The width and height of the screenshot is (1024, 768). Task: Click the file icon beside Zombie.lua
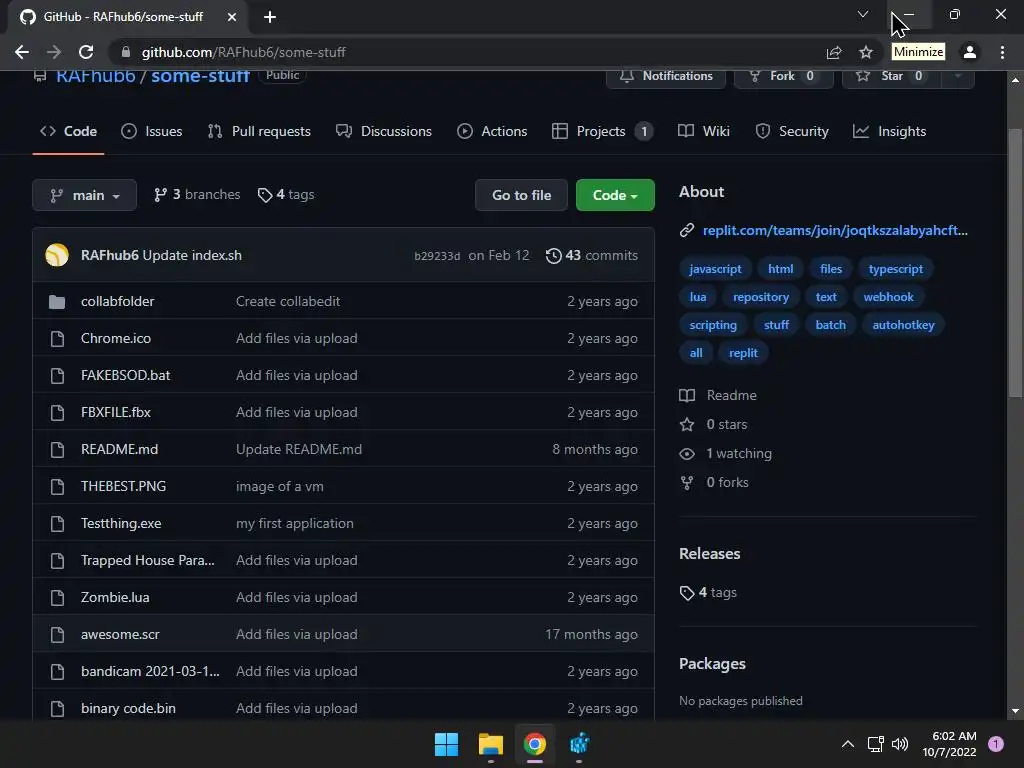(57, 598)
